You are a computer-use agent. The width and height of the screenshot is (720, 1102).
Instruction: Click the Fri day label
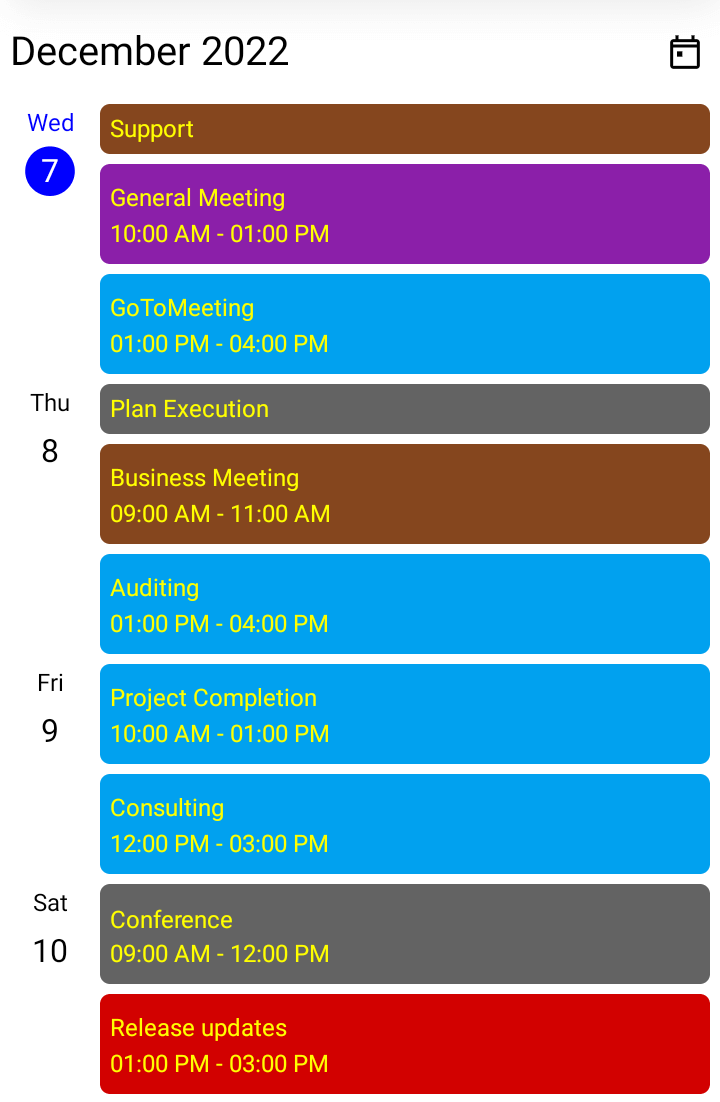tap(50, 683)
